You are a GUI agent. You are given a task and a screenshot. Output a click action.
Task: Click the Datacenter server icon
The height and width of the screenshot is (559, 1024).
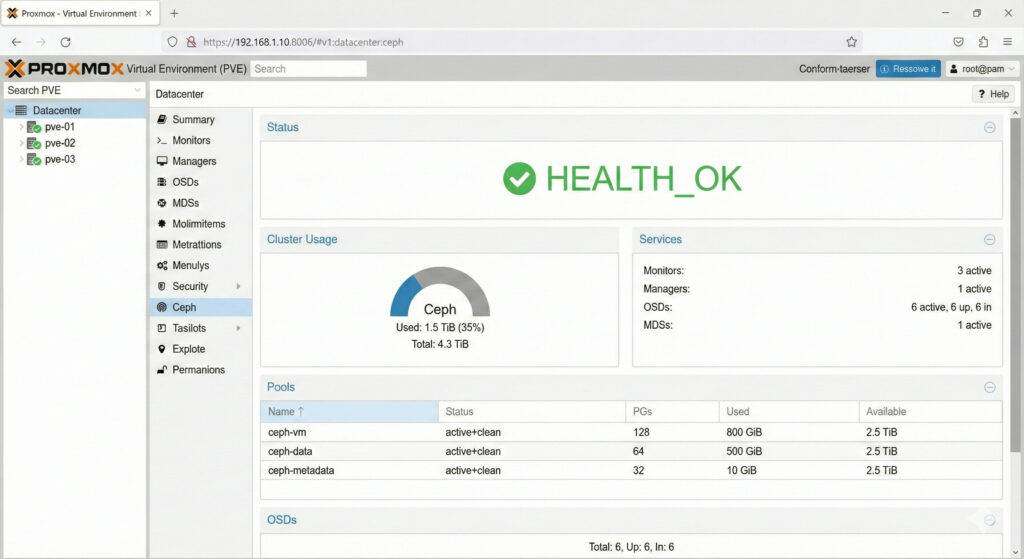pyautogui.click(x=22, y=110)
